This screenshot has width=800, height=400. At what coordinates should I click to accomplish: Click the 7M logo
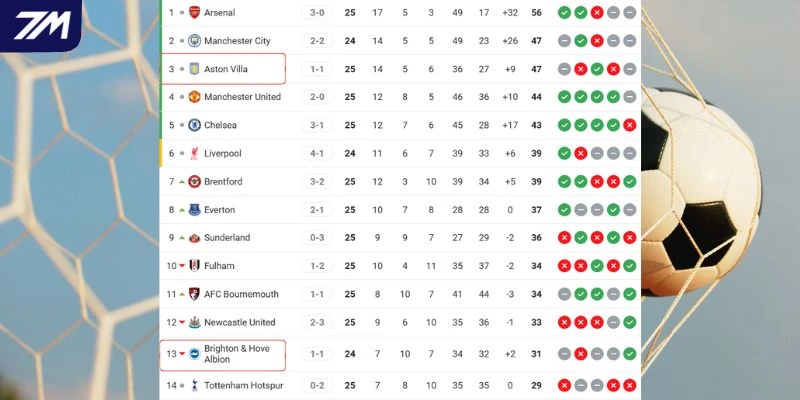(x=40, y=27)
